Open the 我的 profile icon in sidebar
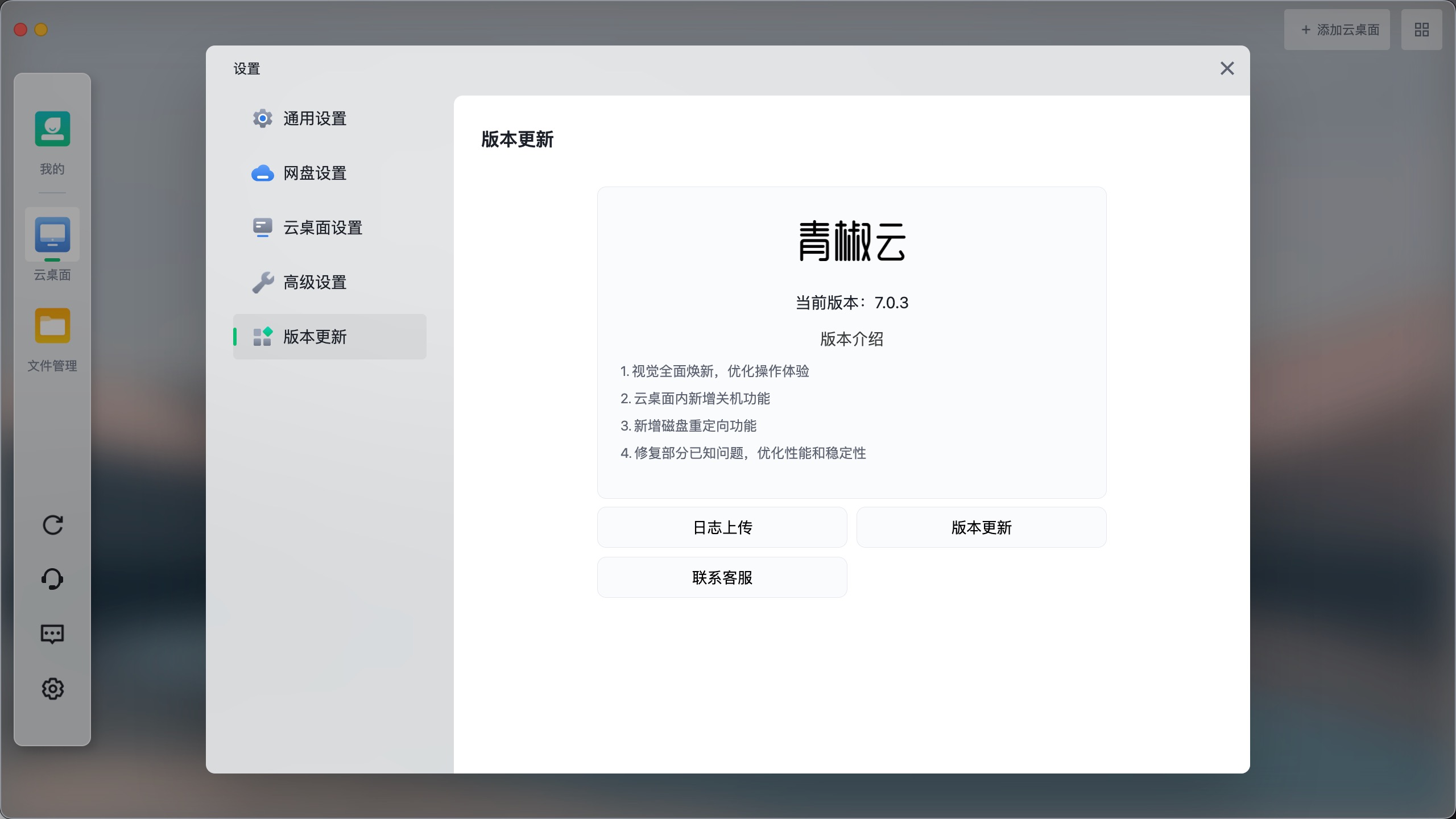The image size is (1456, 819). coord(52,129)
